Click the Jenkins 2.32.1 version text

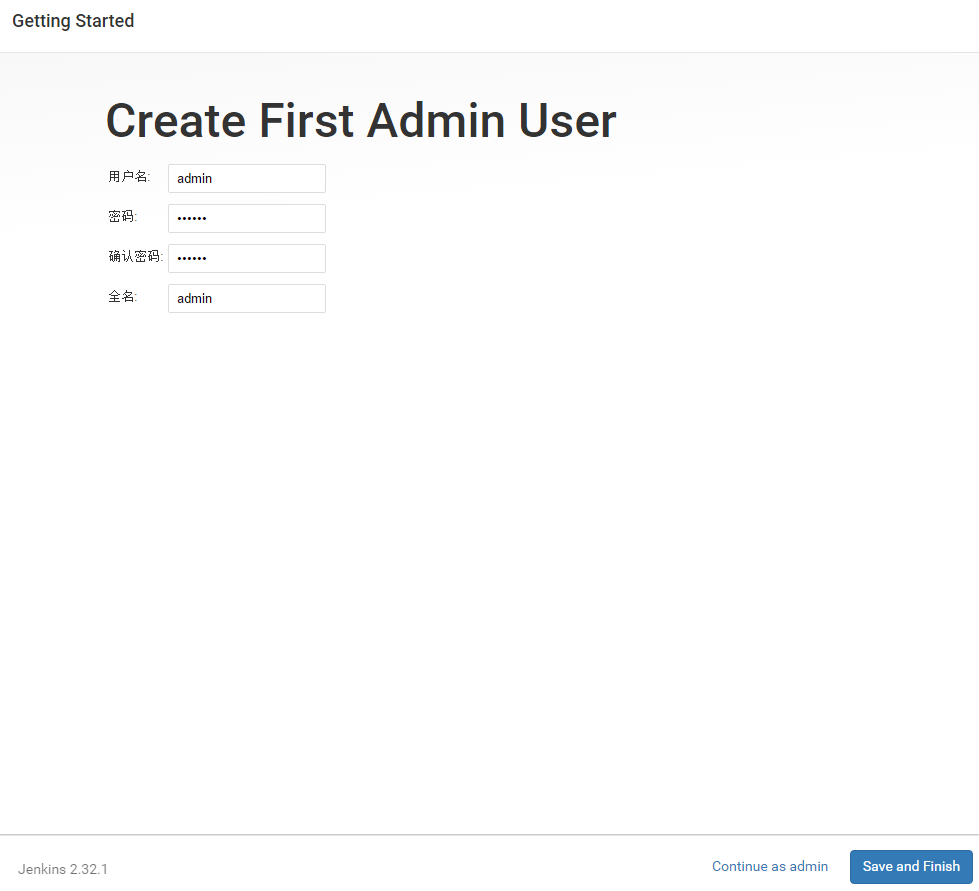click(x=62, y=869)
